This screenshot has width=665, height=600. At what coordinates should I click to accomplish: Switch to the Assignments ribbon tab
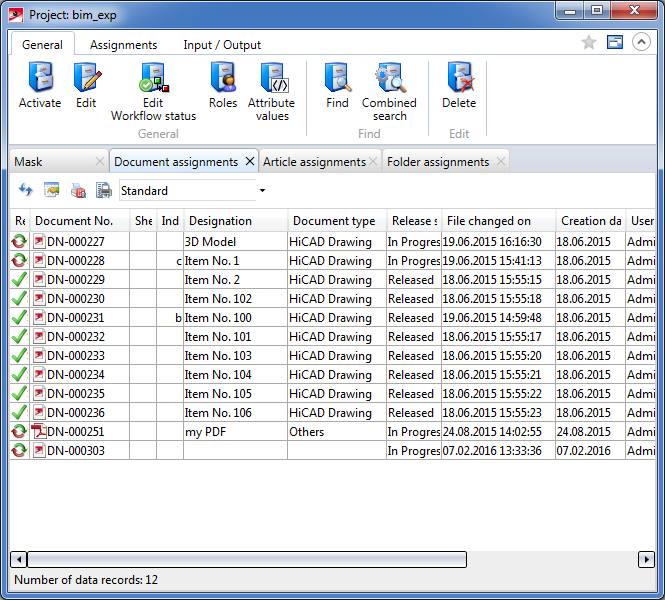(x=123, y=45)
